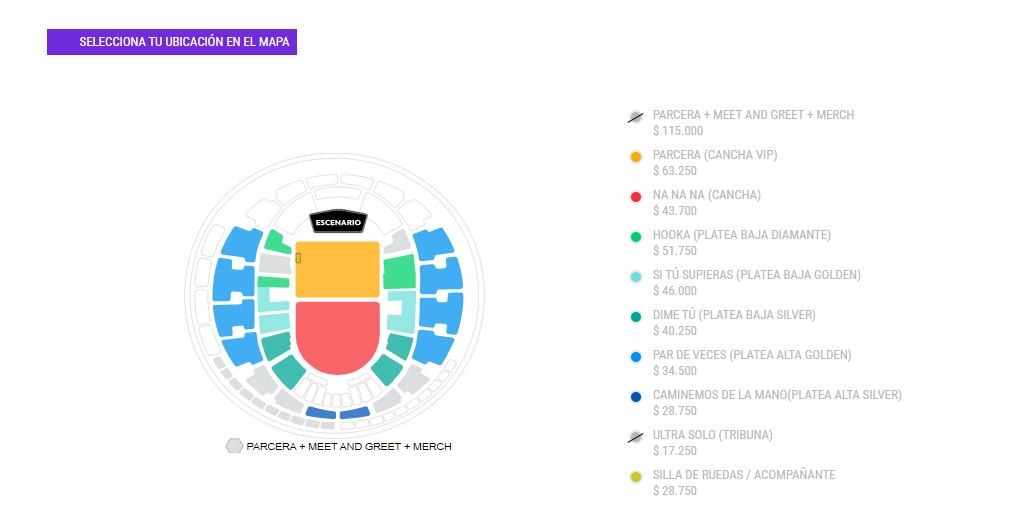Image resolution: width=1014 pixels, height=508 pixels.
Task: Click the Ultra Solo Tribuna slashed legend icon
Action: tap(635, 437)
